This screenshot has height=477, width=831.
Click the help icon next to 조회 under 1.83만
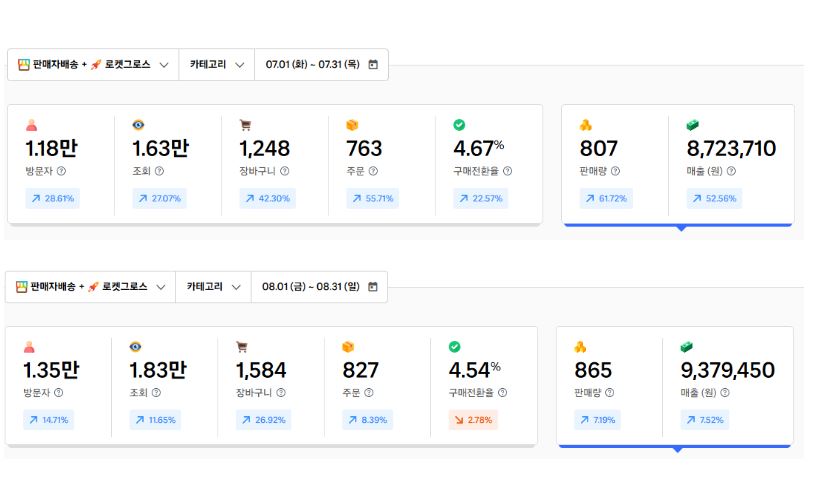pyautogui.click(x=156, y=393)
